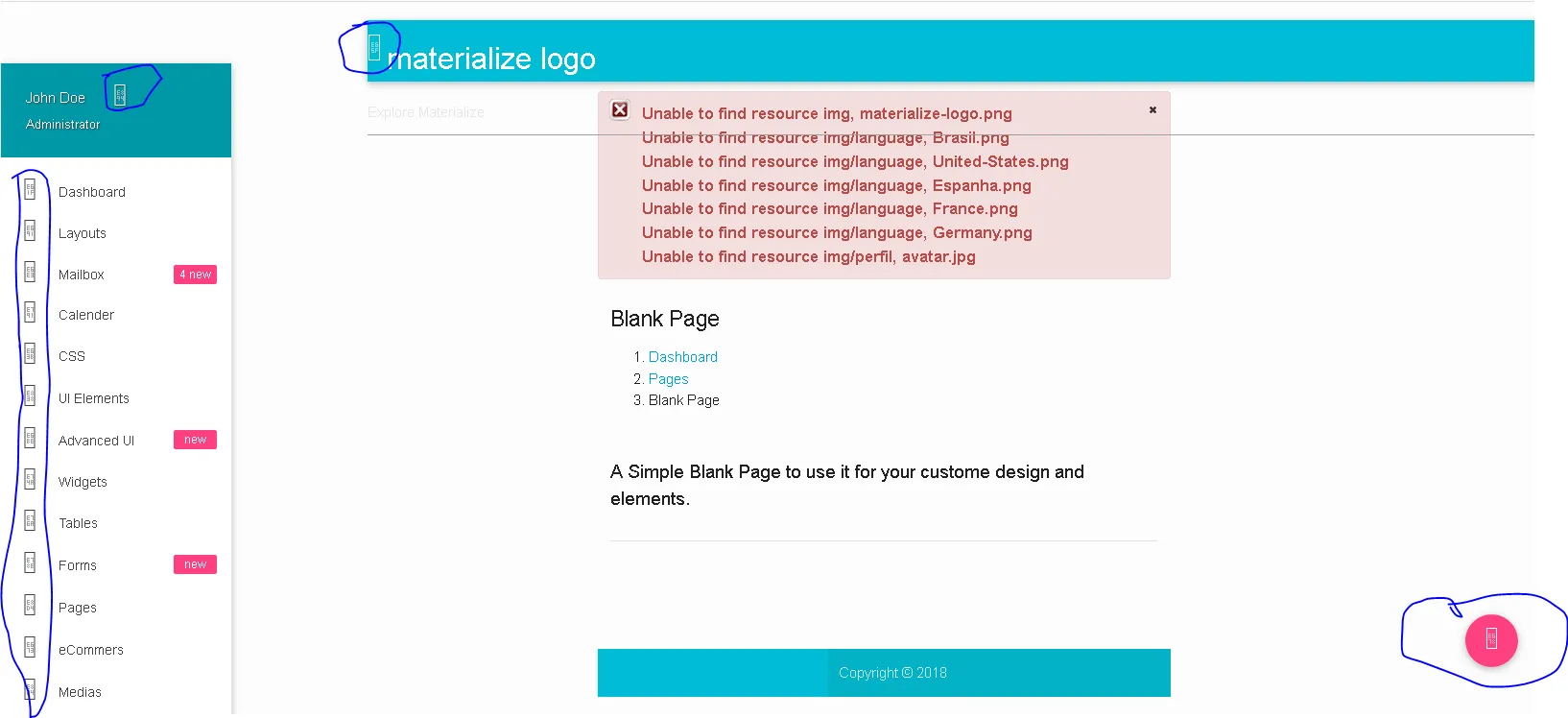Open the CSS menu item
The width and height of the screenshot is (1568, 718).
(x=72, y=356)
